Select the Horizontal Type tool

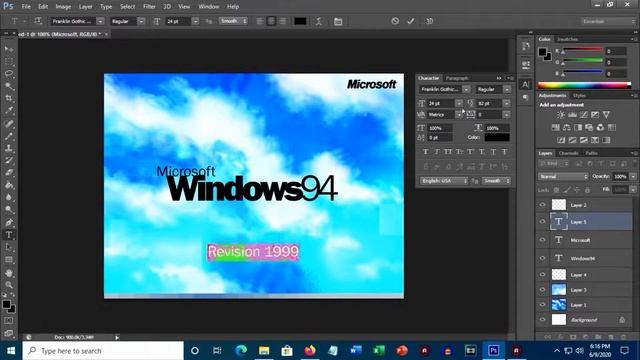[9, 235]
